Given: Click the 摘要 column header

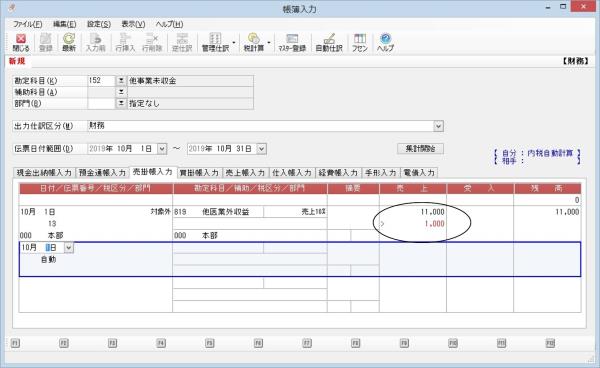Looking at the screenshot, I should (x=353, y=189).
